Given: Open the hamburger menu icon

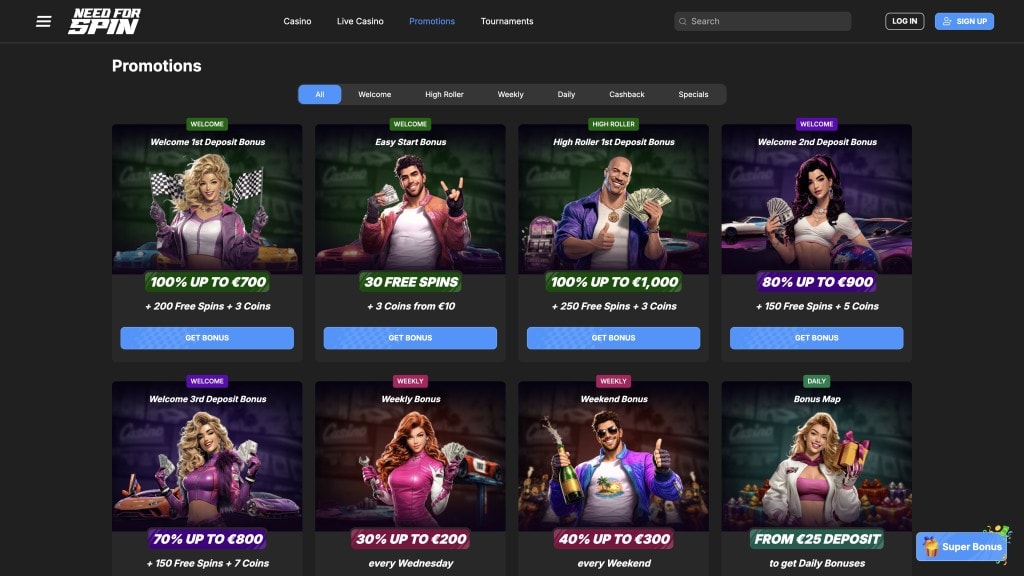Looking at the screenshot, I should click(44, 22).
